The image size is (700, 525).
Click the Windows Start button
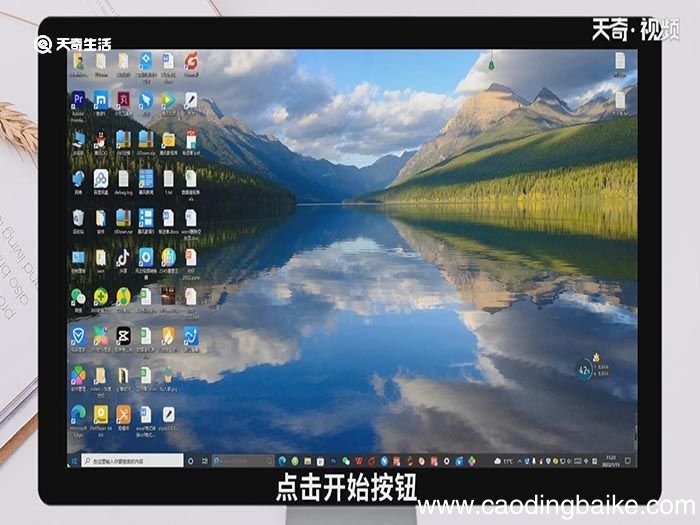click(x=74, y=461)
